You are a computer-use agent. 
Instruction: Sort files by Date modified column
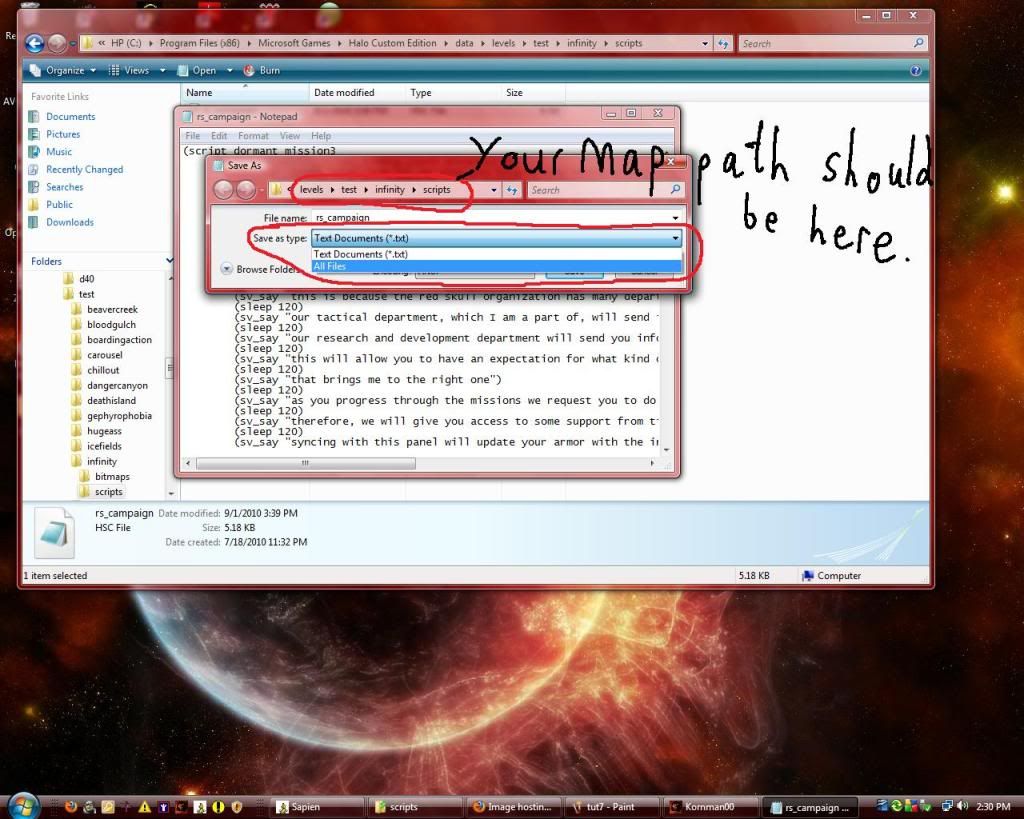click(x=357, y=93)
